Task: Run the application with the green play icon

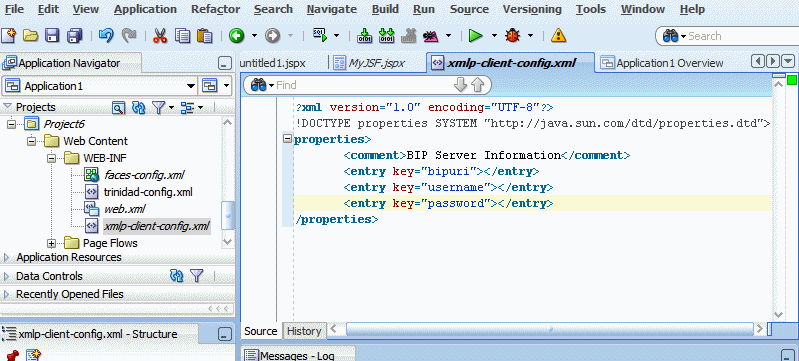Action: tap(475, 36)
